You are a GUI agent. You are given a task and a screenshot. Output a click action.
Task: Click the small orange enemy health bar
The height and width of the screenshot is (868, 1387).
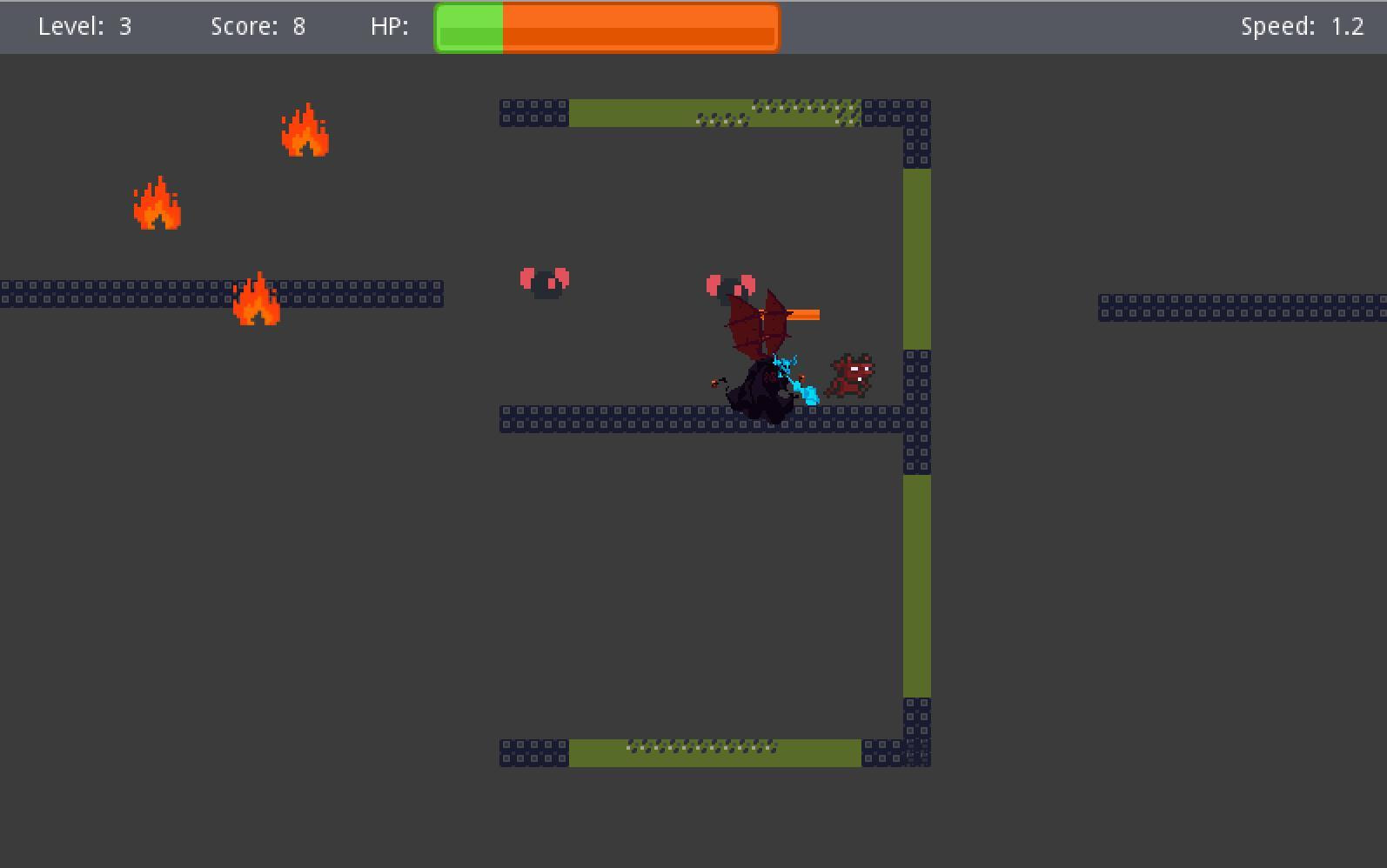tap(790, 315)
